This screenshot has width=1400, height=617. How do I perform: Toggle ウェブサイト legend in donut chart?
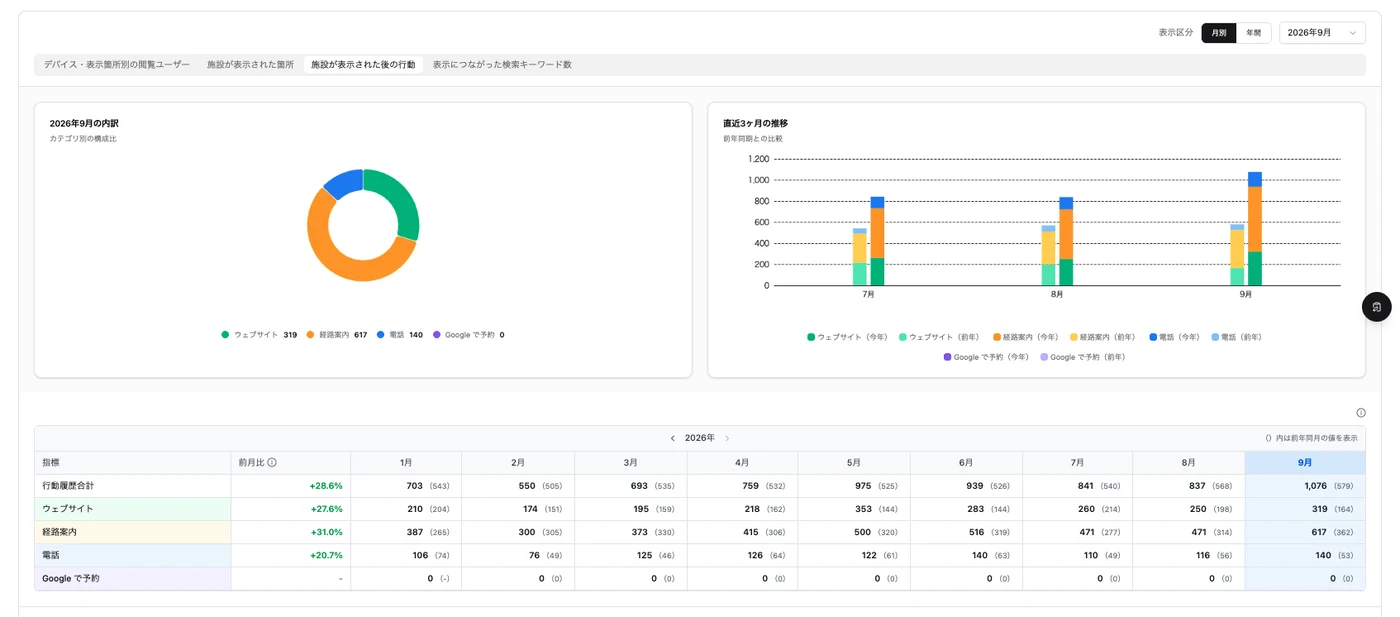(259, 335)
